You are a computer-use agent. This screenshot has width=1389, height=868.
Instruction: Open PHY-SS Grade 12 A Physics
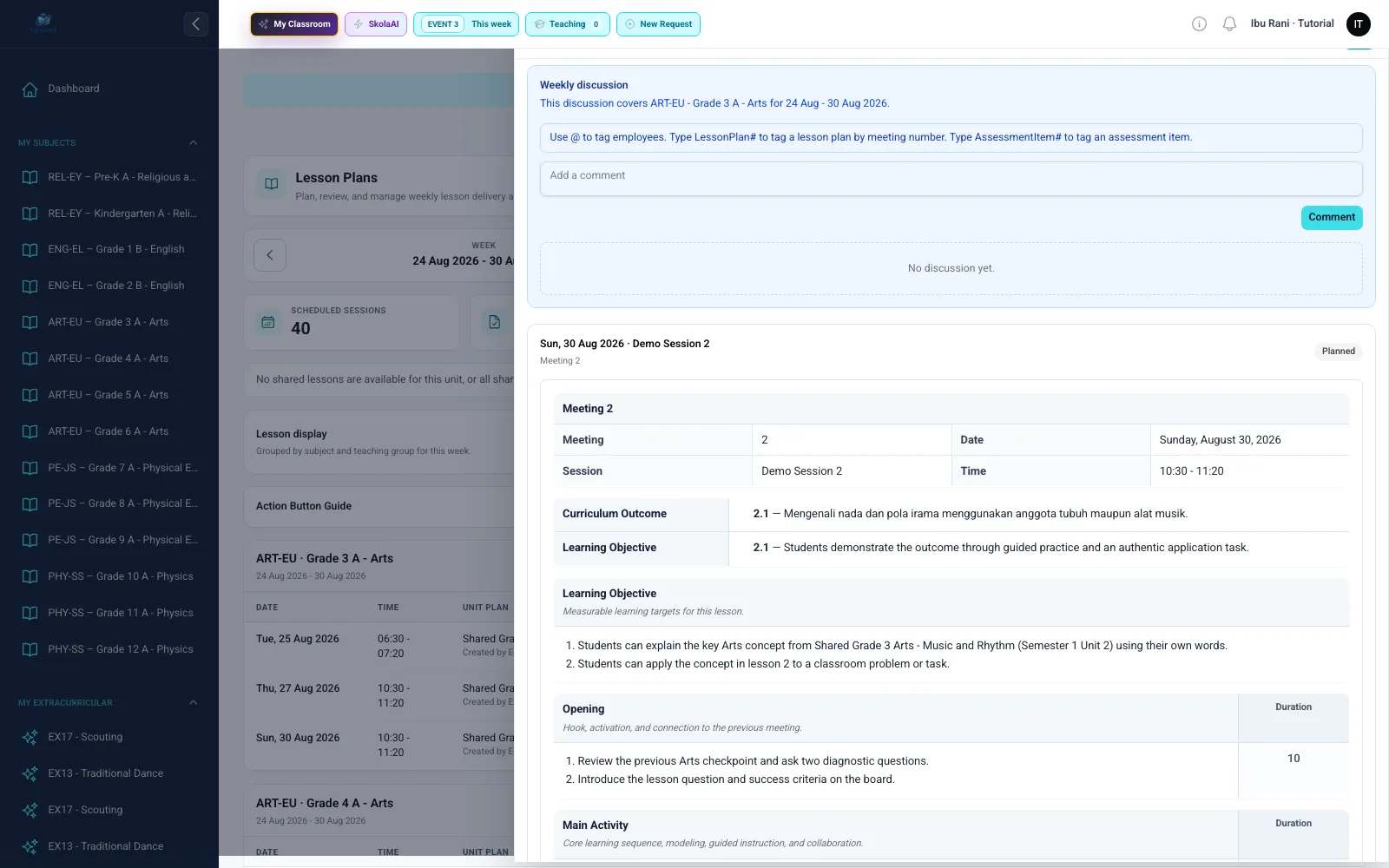tap(109, 649)
